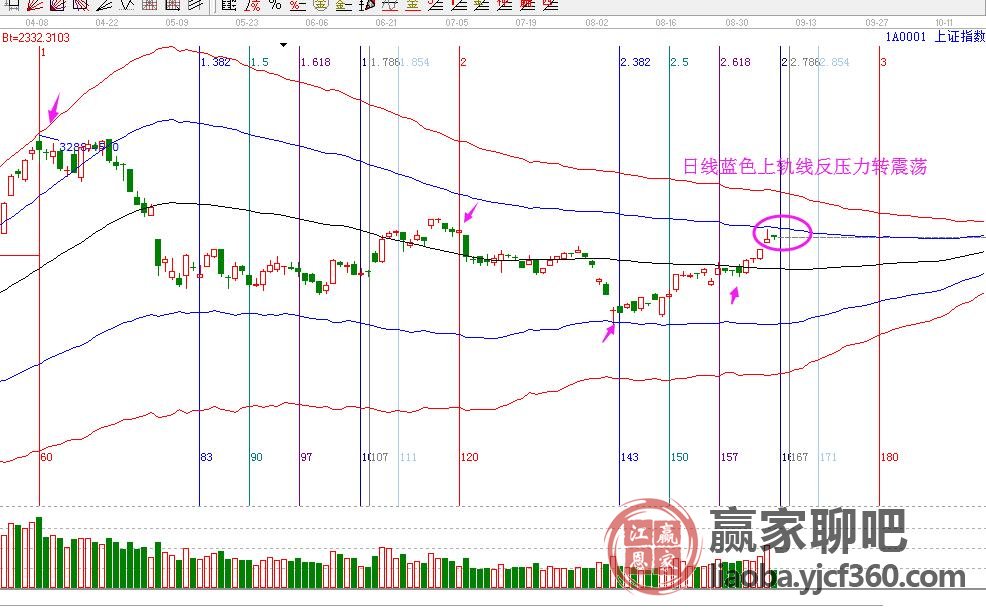Click day count 143 at bottom

coord(629,457)
